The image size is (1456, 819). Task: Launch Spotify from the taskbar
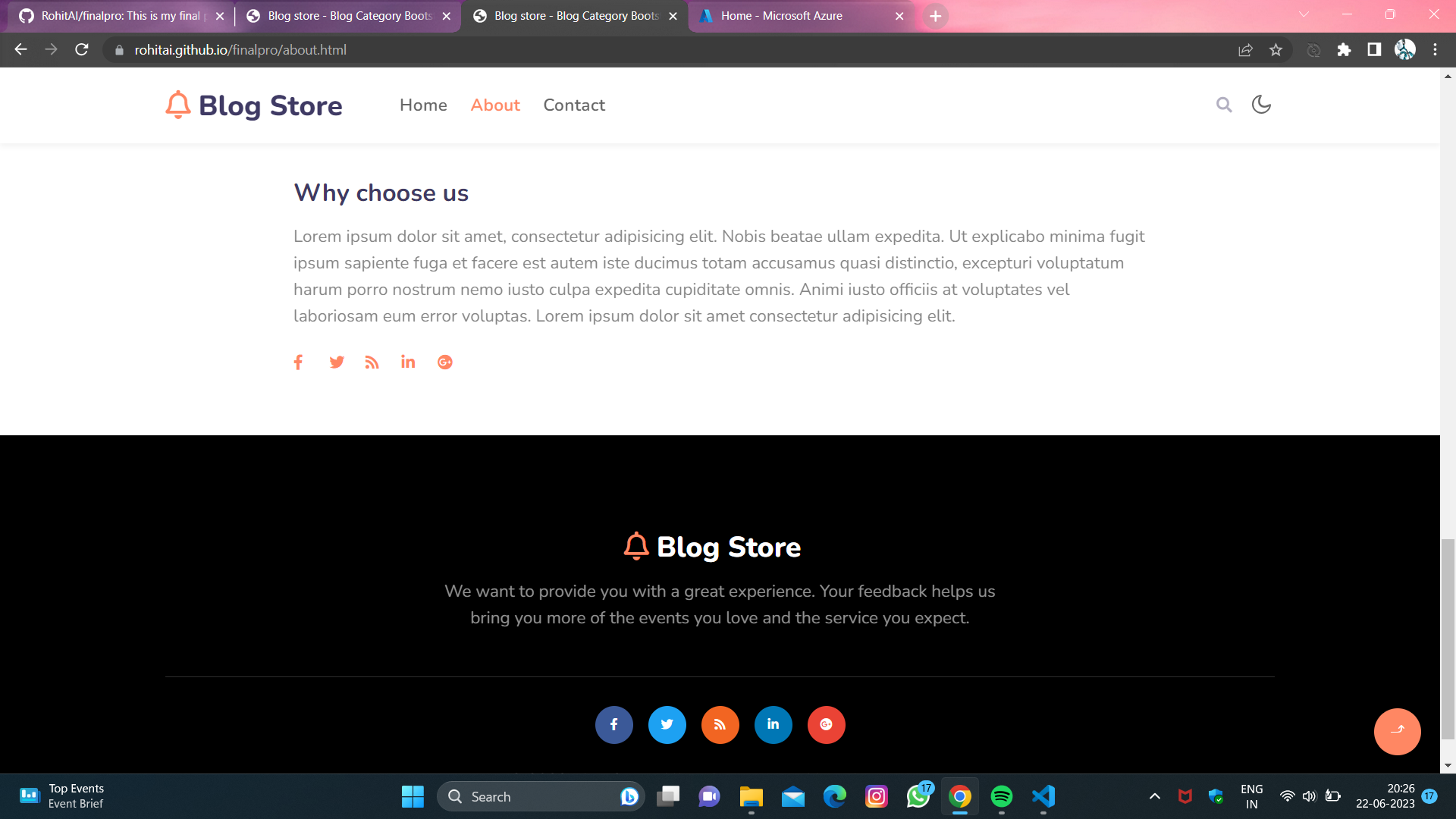point(1002,796)
